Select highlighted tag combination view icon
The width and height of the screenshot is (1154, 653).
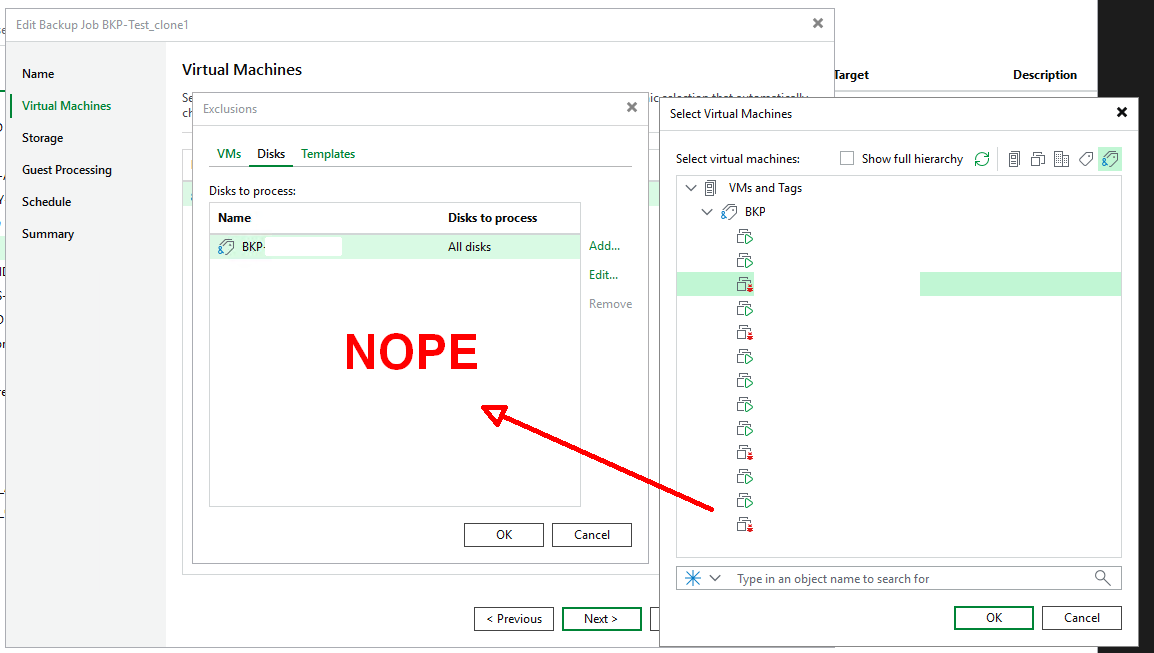coord(1110,159)
